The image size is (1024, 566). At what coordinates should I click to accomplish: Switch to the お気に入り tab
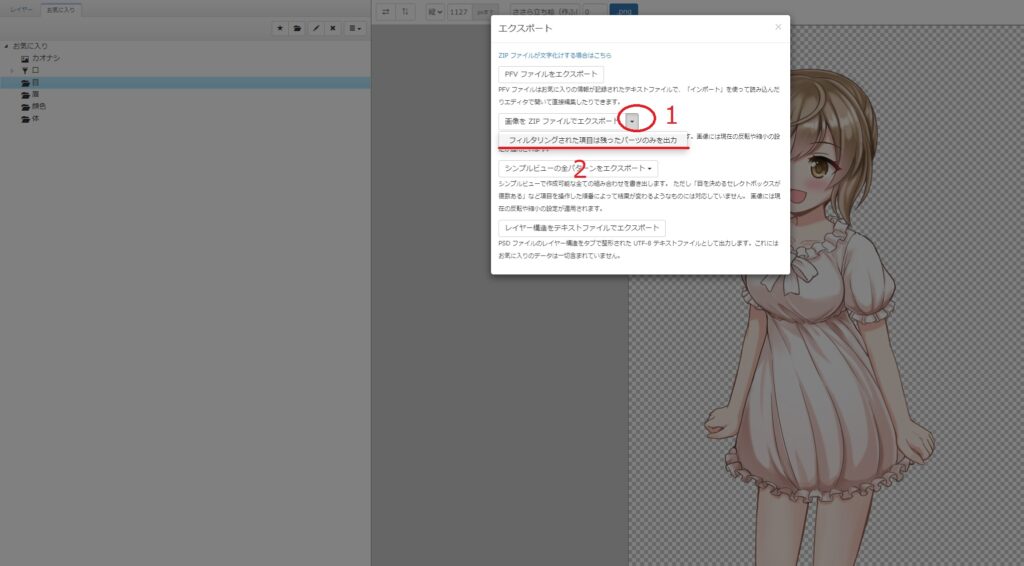[61, 10]
